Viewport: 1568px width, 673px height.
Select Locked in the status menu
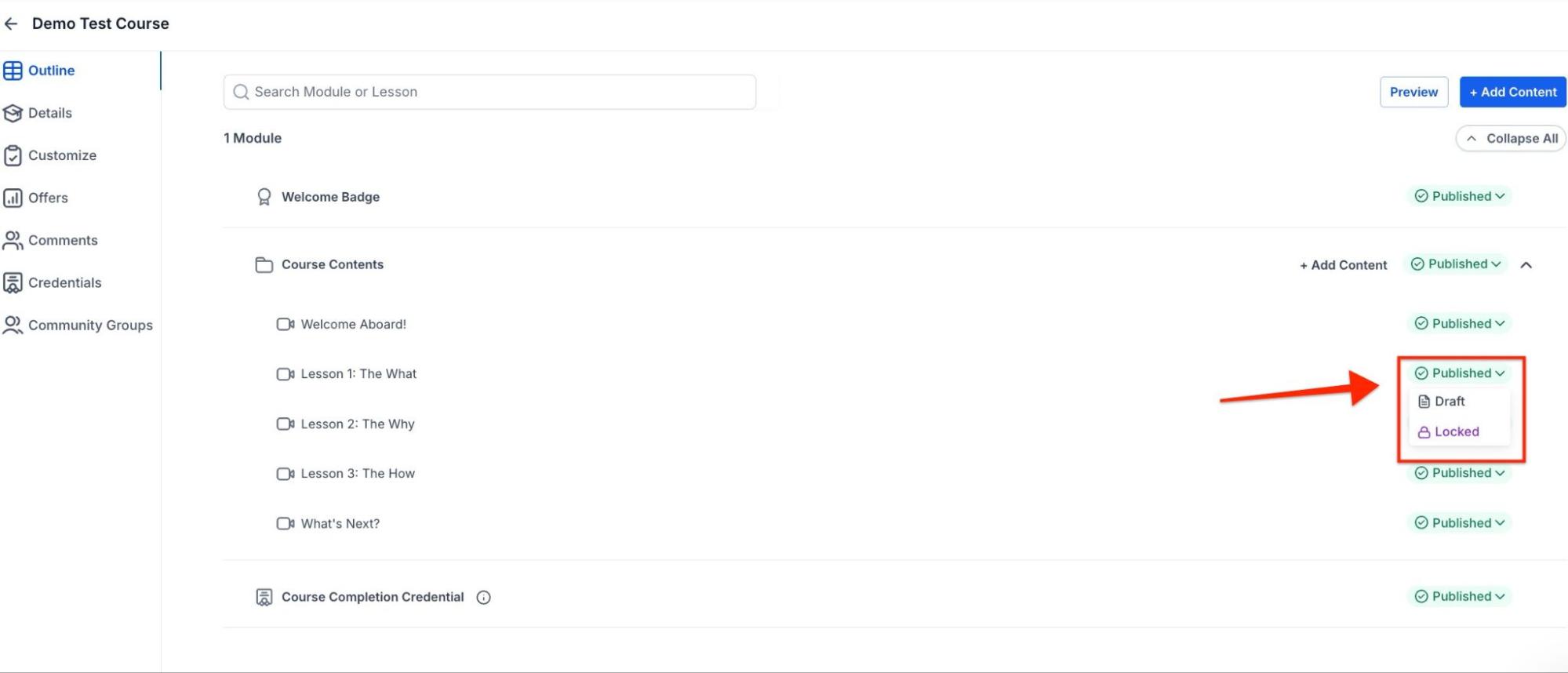click(x=1456, y=432)
